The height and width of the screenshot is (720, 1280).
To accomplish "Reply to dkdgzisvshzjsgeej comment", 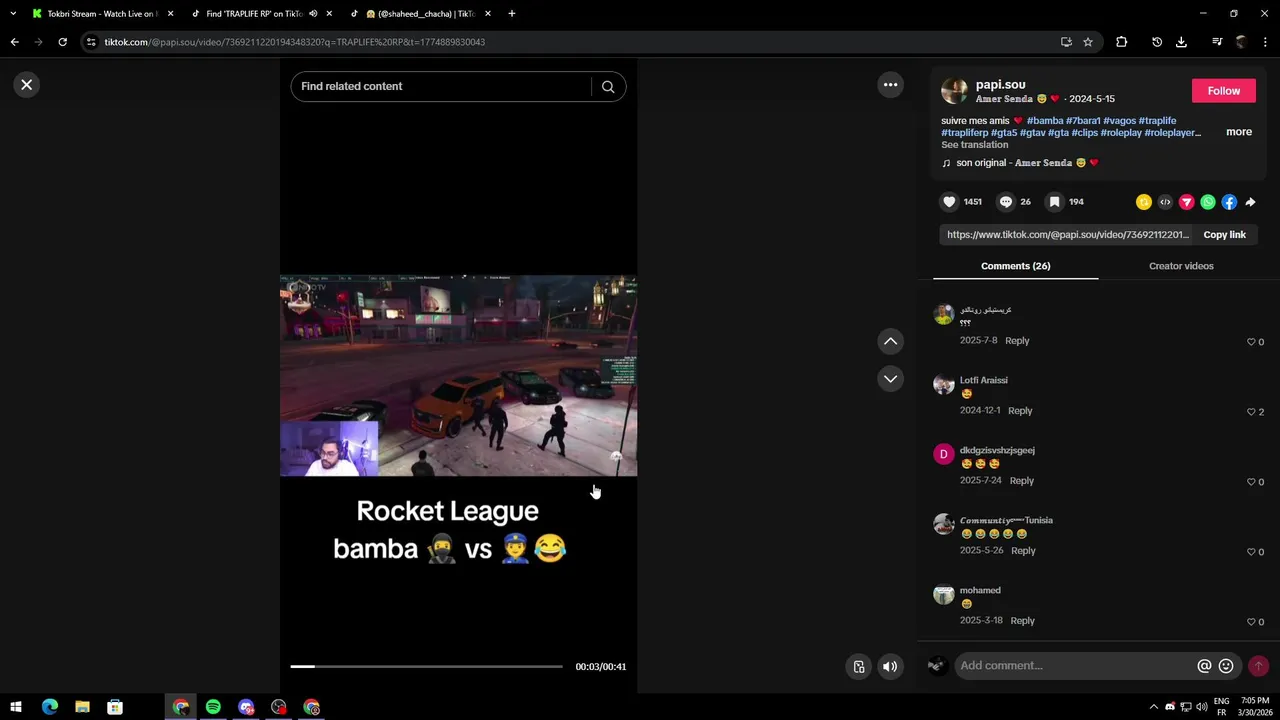I will pos(1021,481).
